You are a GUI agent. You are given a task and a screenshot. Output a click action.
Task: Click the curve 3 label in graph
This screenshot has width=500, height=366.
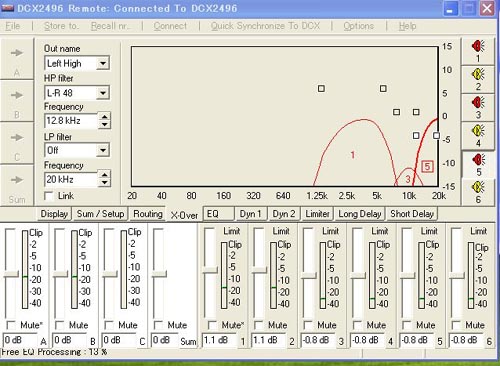[x=408, y=179]
